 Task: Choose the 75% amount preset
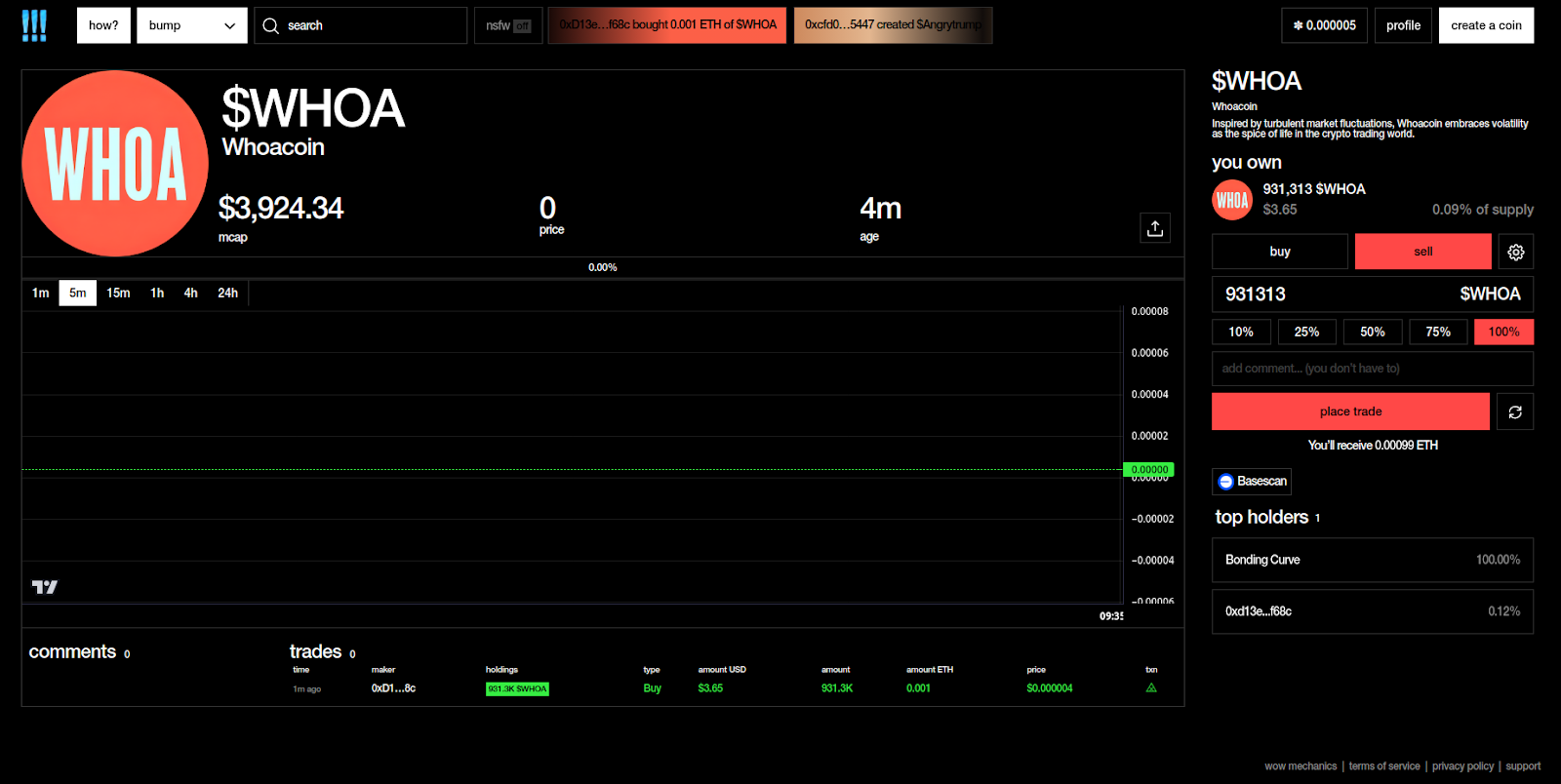point(1438,332)
